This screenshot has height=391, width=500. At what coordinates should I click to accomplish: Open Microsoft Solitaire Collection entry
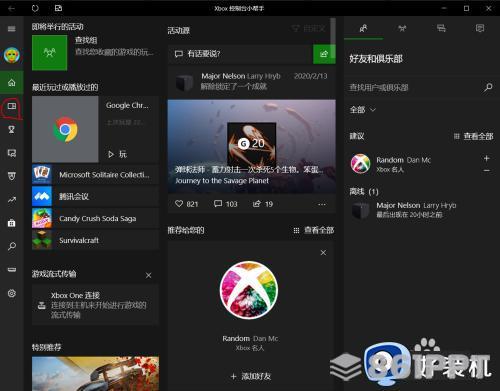coord(95,175)
